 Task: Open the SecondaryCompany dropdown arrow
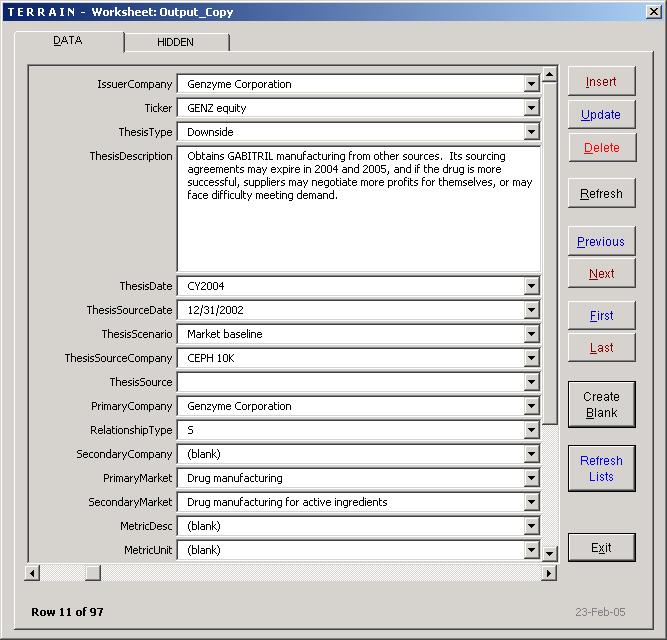pyautogui.click(x=531, y=454)
